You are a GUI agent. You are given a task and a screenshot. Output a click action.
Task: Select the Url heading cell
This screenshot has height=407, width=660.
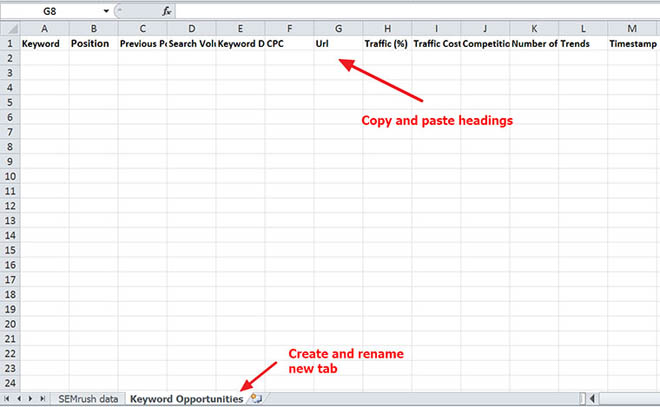(338, 44)
